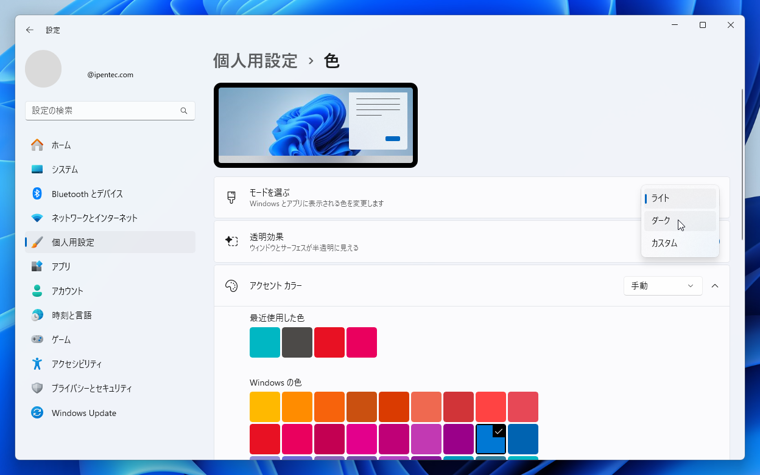Click the personalization paintbrush icon

[37, 242]
